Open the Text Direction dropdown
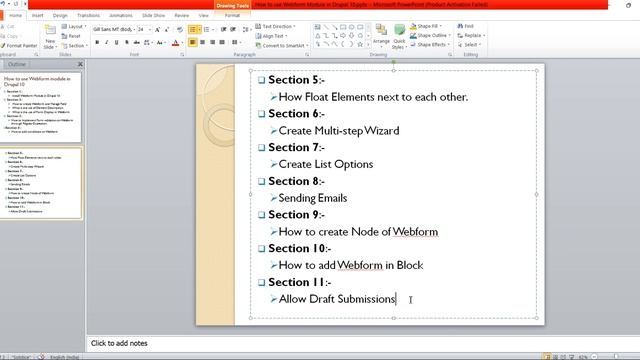Viewport: 640px width, 360px height. [275, 27]
